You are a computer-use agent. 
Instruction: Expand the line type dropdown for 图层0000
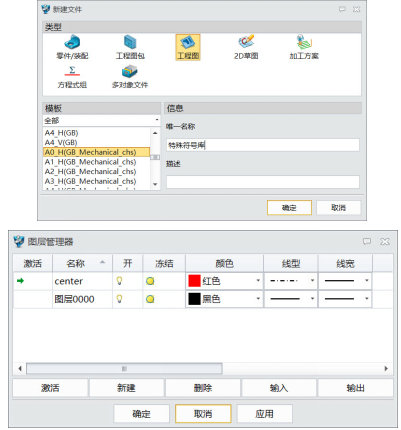(x=312, y=299)
